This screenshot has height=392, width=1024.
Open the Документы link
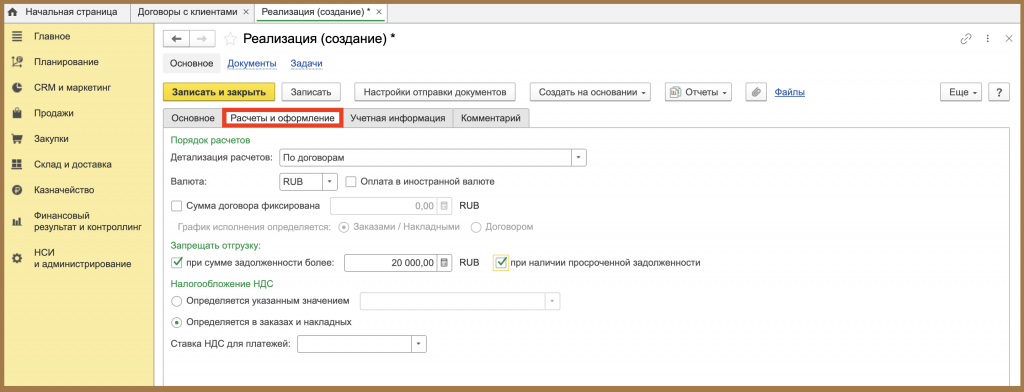pos(252,63)
